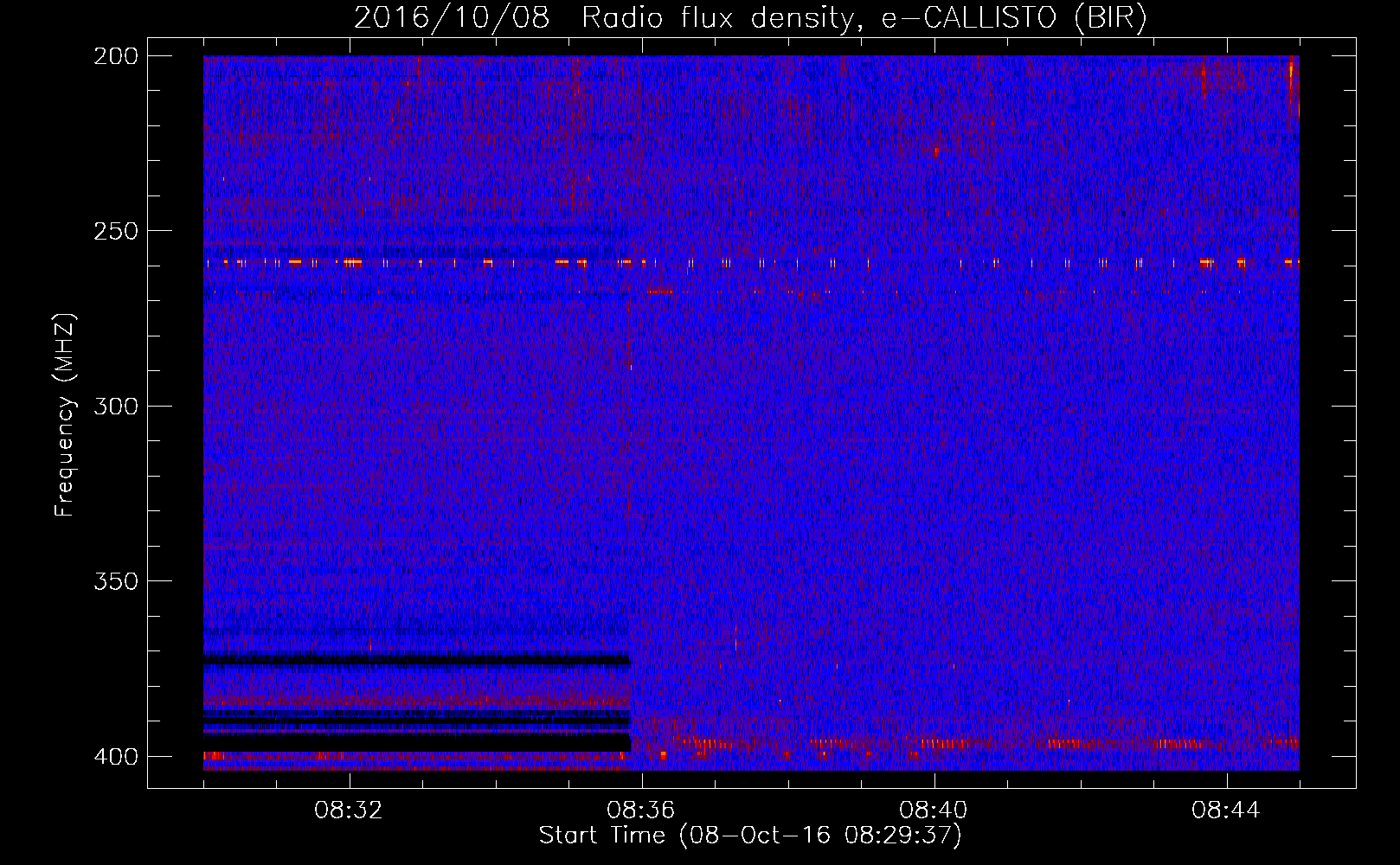The height and width of the screenshot is (865, 1400).
Task: Click the 08:40 time tick label
Action: tap(934, 811)
